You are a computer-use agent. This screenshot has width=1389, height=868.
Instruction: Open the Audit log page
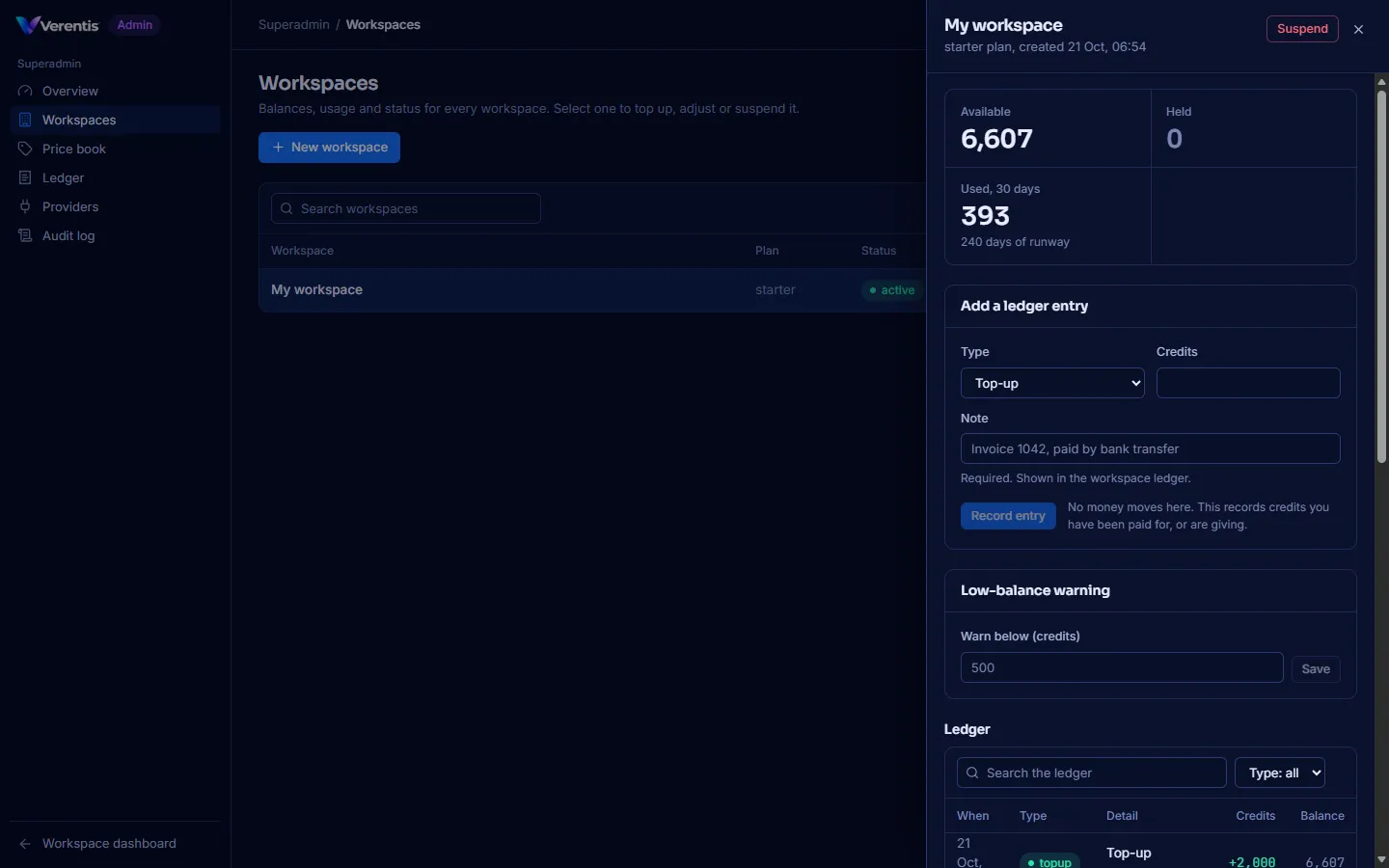click(115, 235)
